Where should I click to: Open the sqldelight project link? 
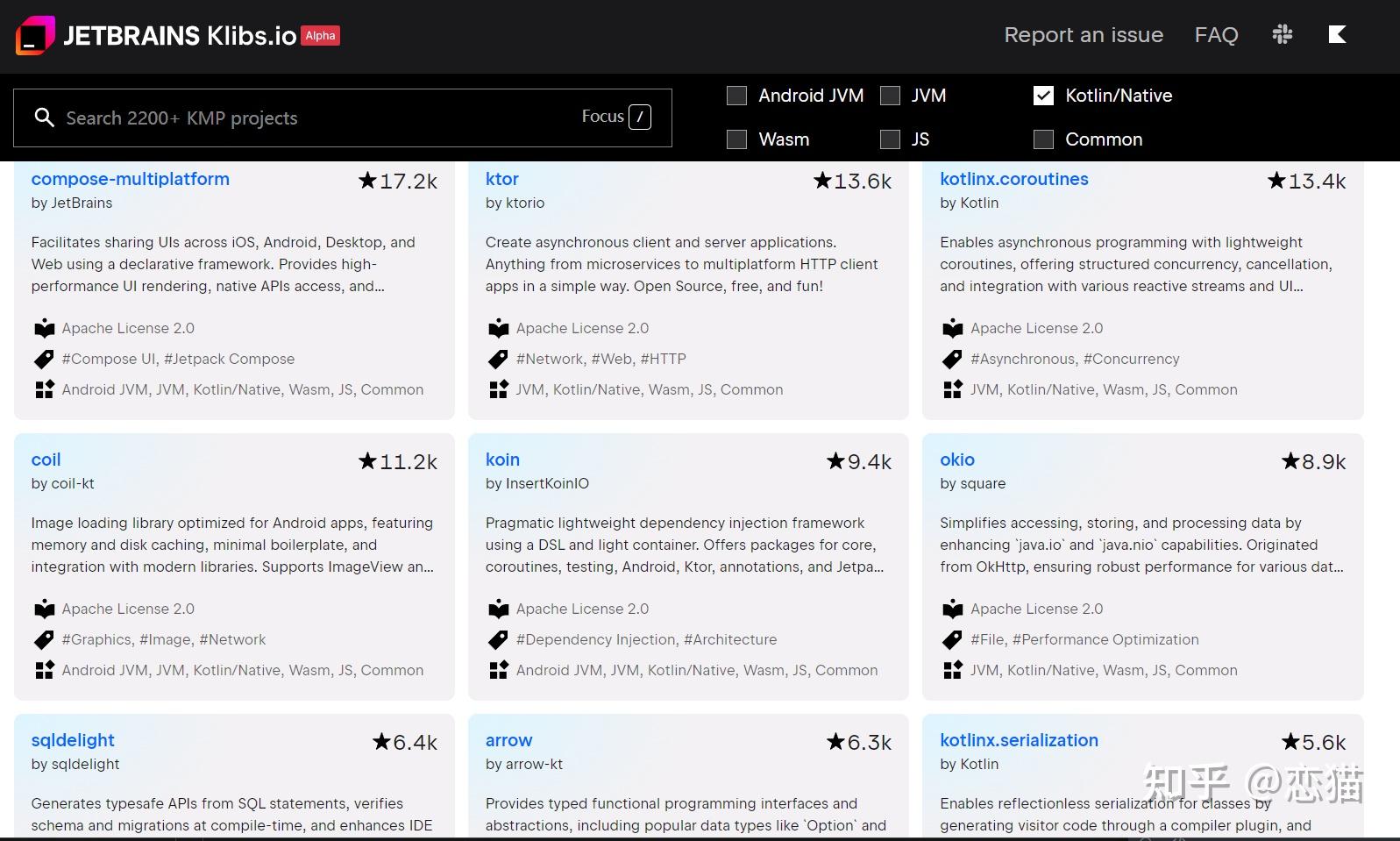(73, 740)
